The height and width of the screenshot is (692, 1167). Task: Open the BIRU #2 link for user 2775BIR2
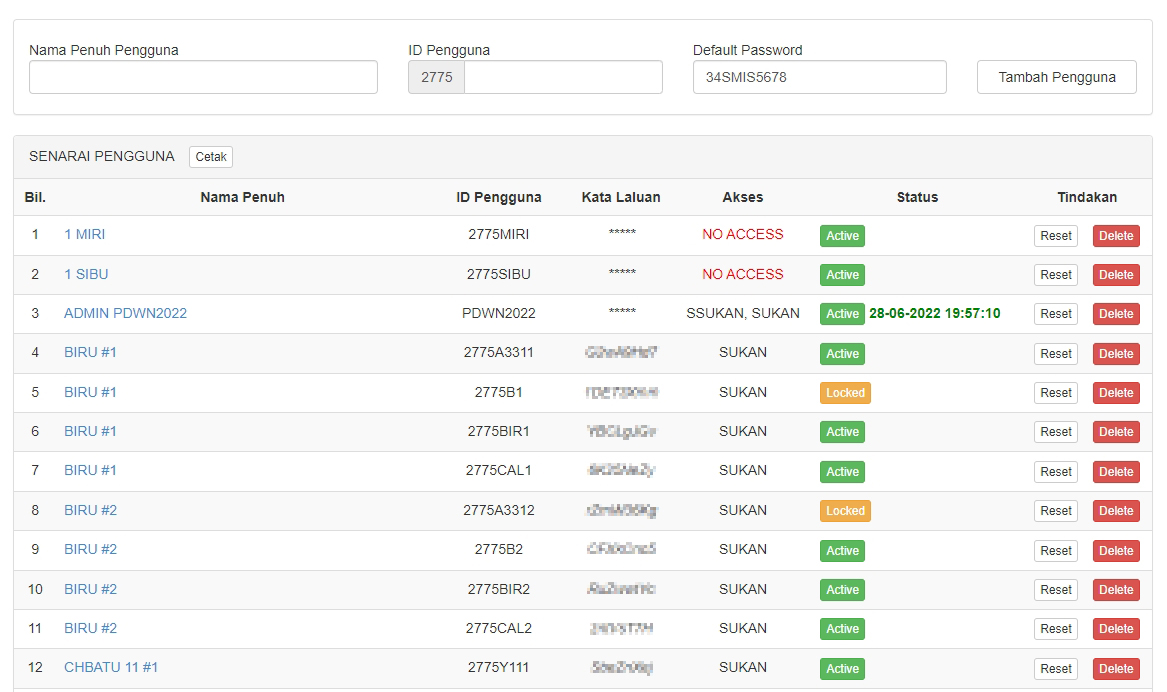[90, 589]
